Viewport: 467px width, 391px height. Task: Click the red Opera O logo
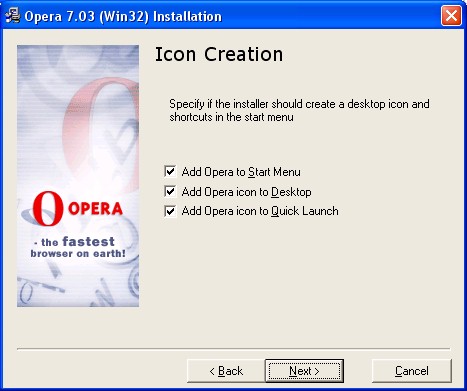48,208
